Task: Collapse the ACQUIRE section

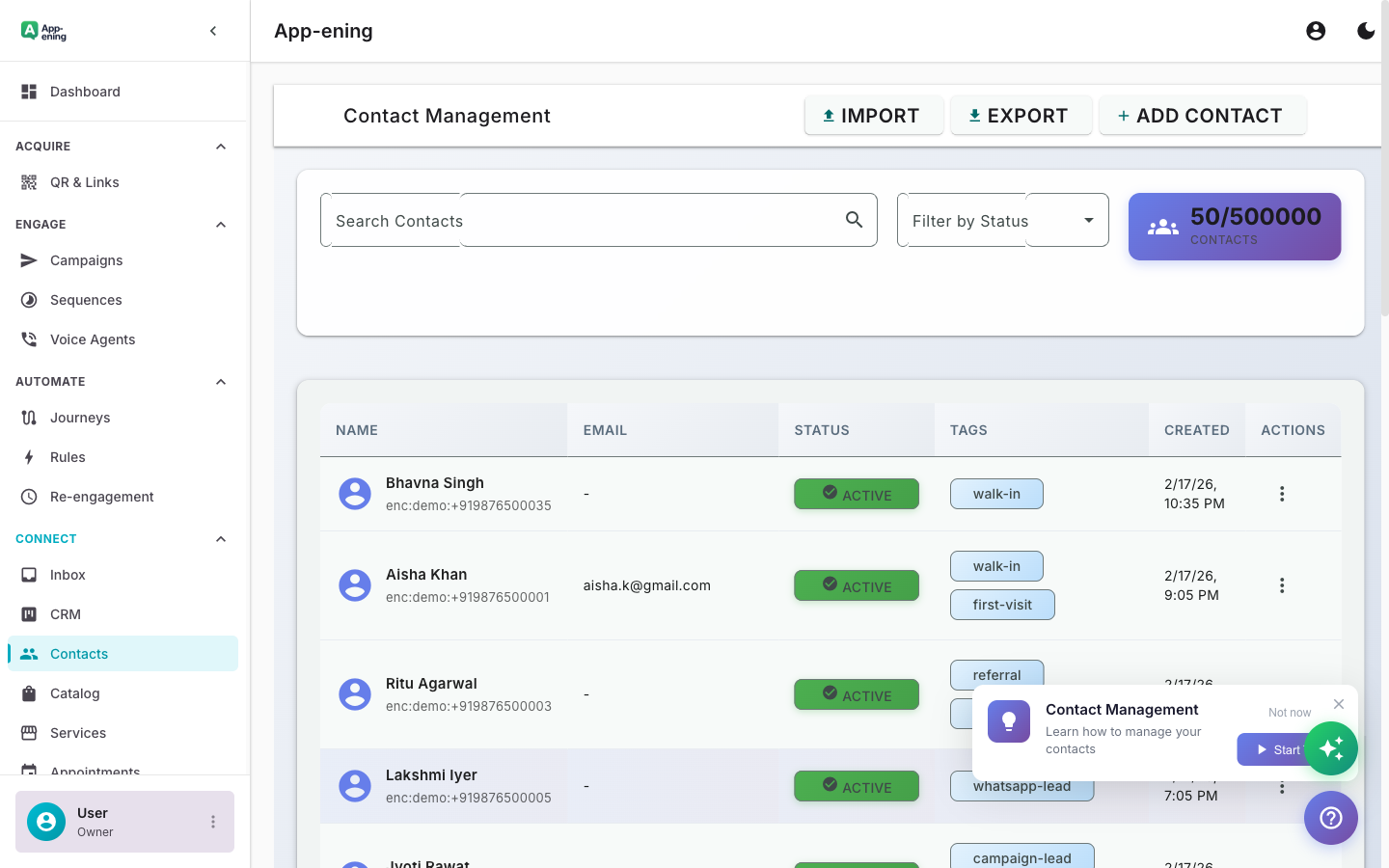Action: pyautogui.click(x=220, y=146)
